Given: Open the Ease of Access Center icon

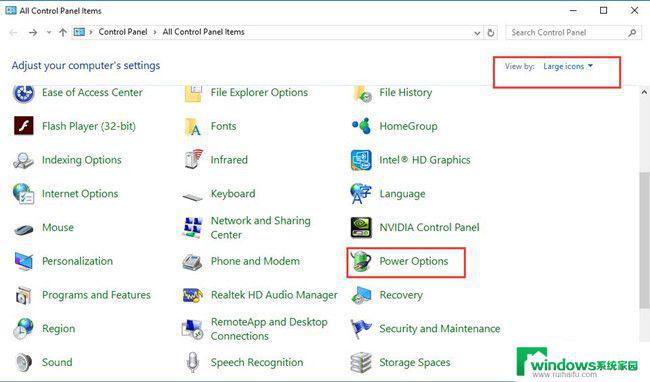Looking at the screenshot, I should [x=24, y=93].
